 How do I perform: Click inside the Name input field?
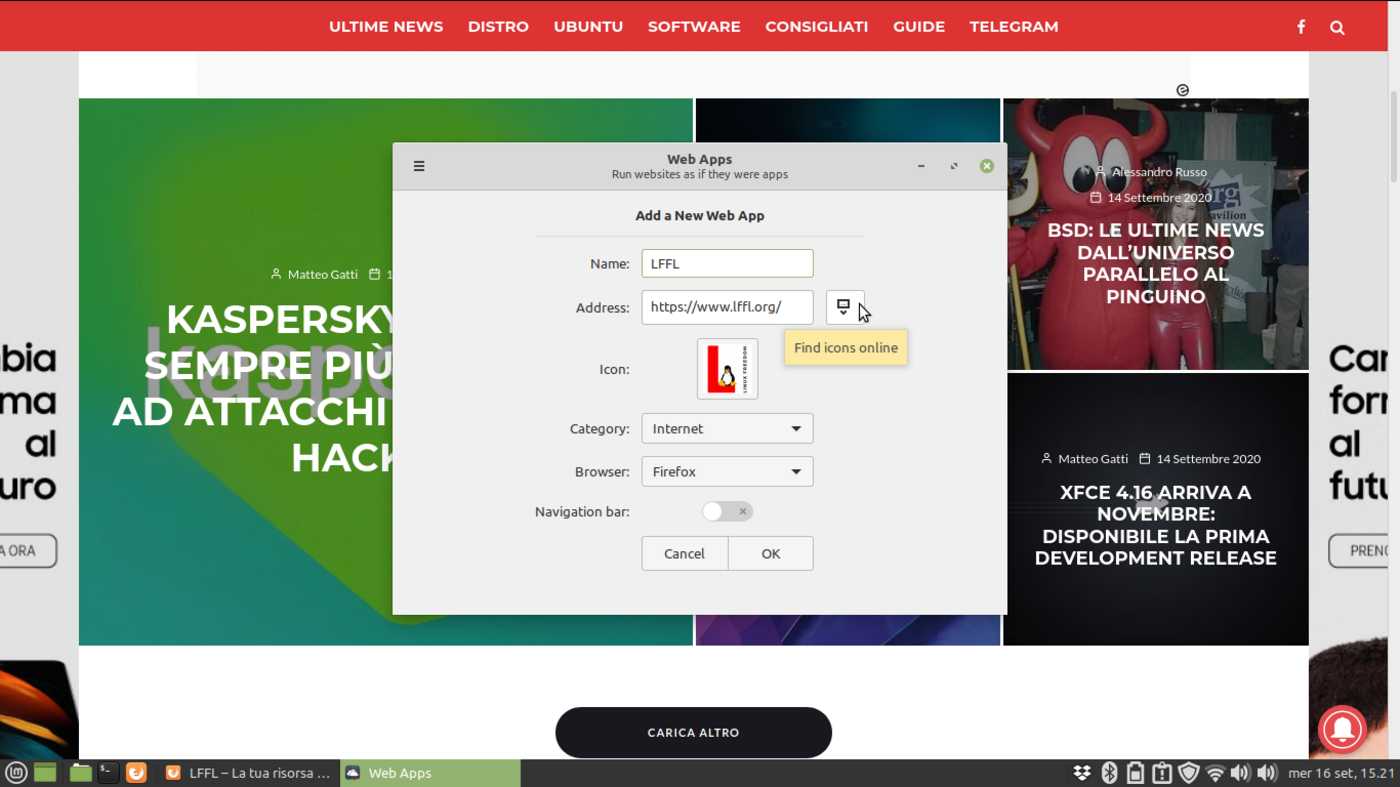(x=727, y=263)
